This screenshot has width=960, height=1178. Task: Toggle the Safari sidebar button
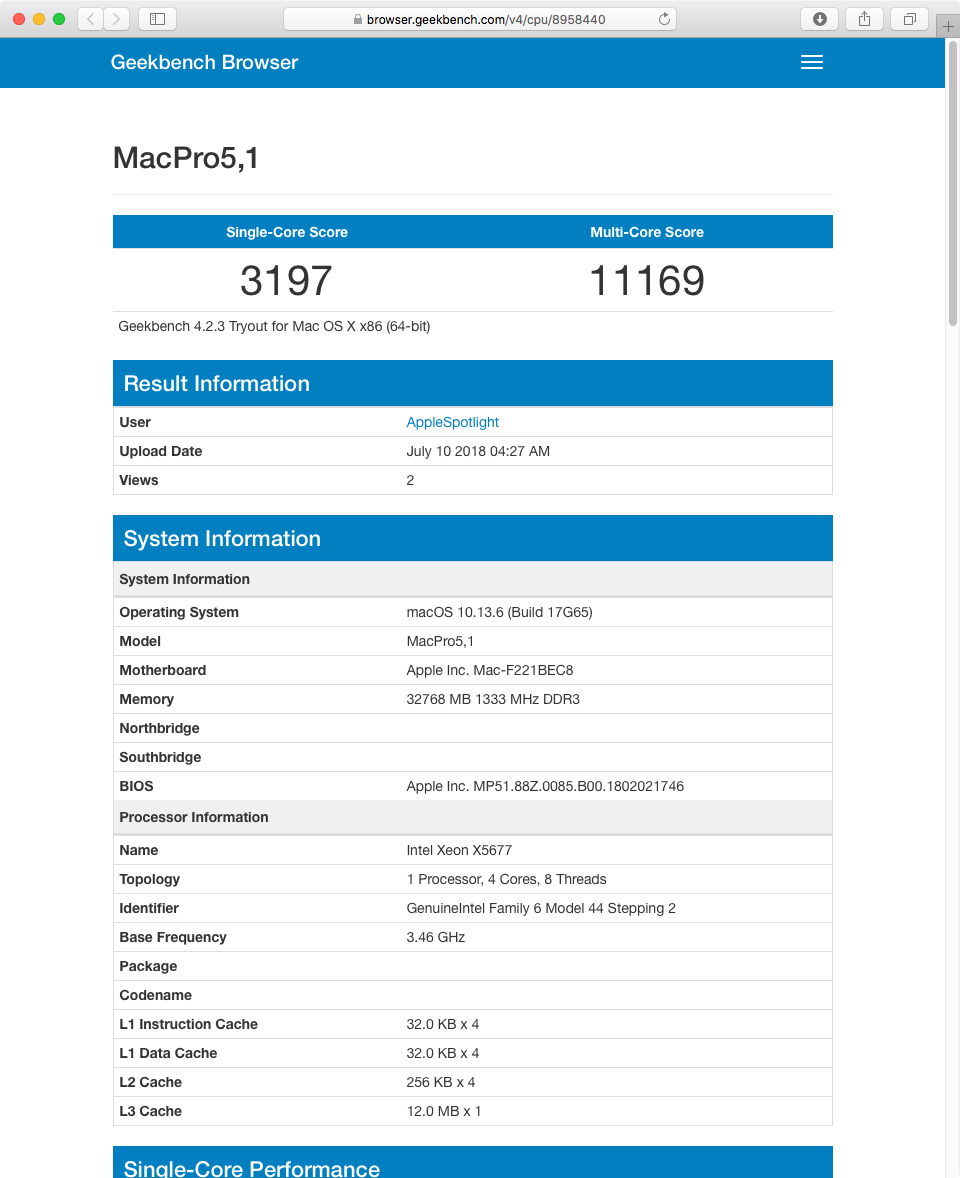pos(158,19)
